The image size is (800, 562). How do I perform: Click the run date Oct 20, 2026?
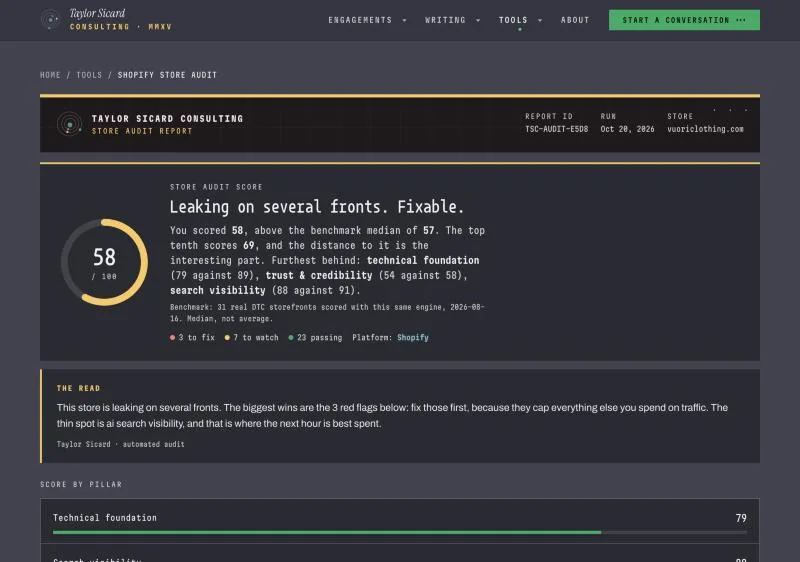click(x=627, y=129)
